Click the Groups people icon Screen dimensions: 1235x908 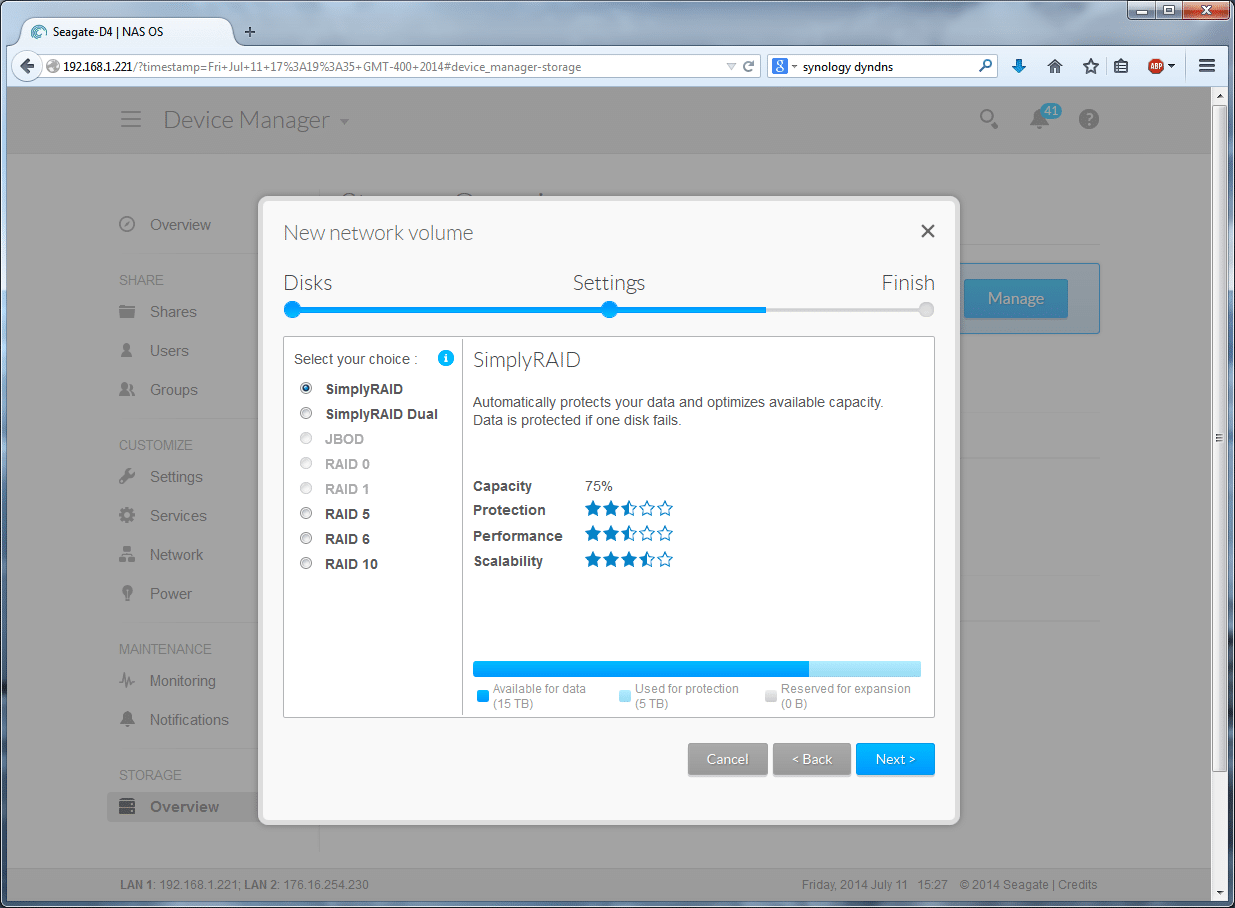(127, 390)
